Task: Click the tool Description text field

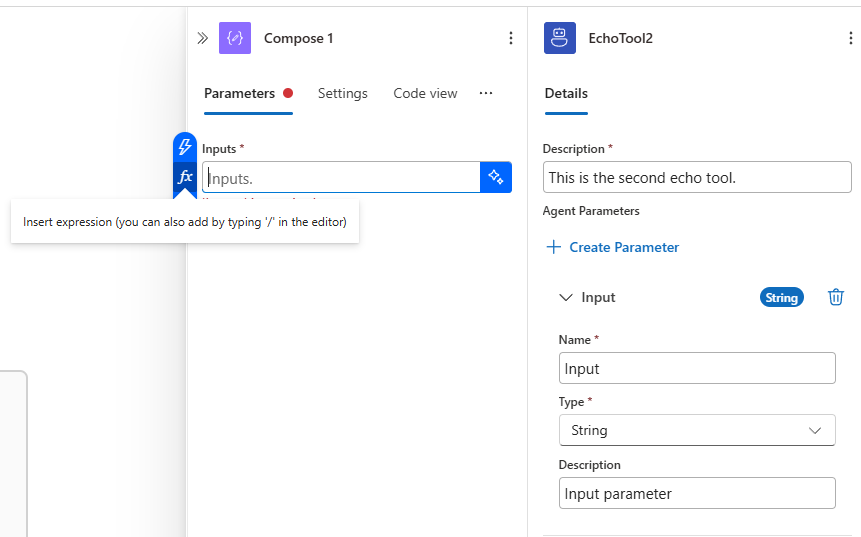Action: point(696,177)
